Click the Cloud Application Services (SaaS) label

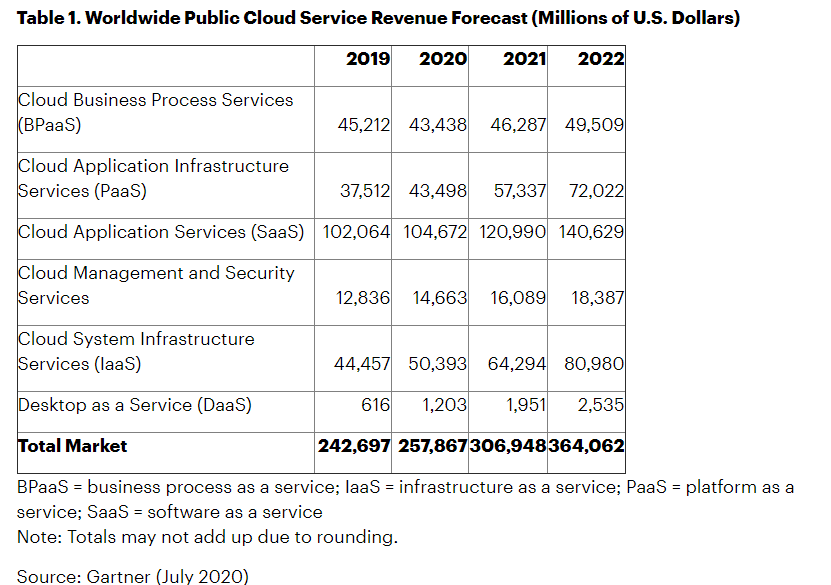161,232
